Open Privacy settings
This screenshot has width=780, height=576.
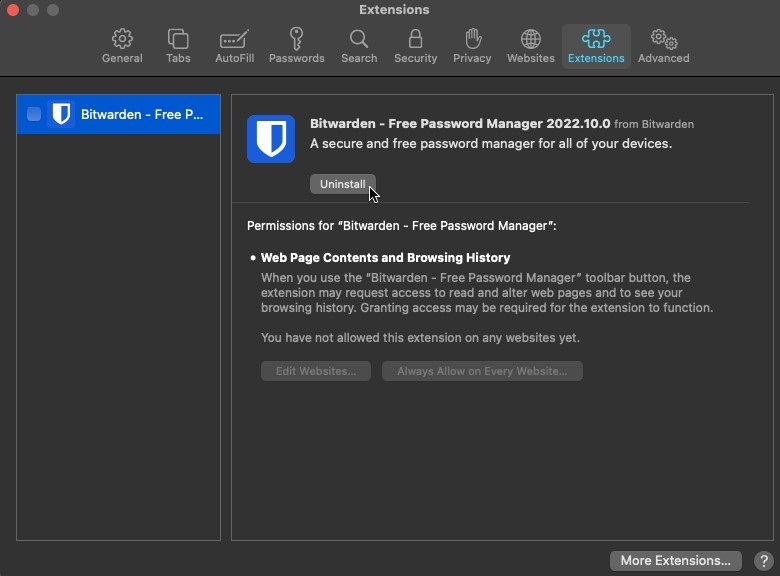click(472, 46)
